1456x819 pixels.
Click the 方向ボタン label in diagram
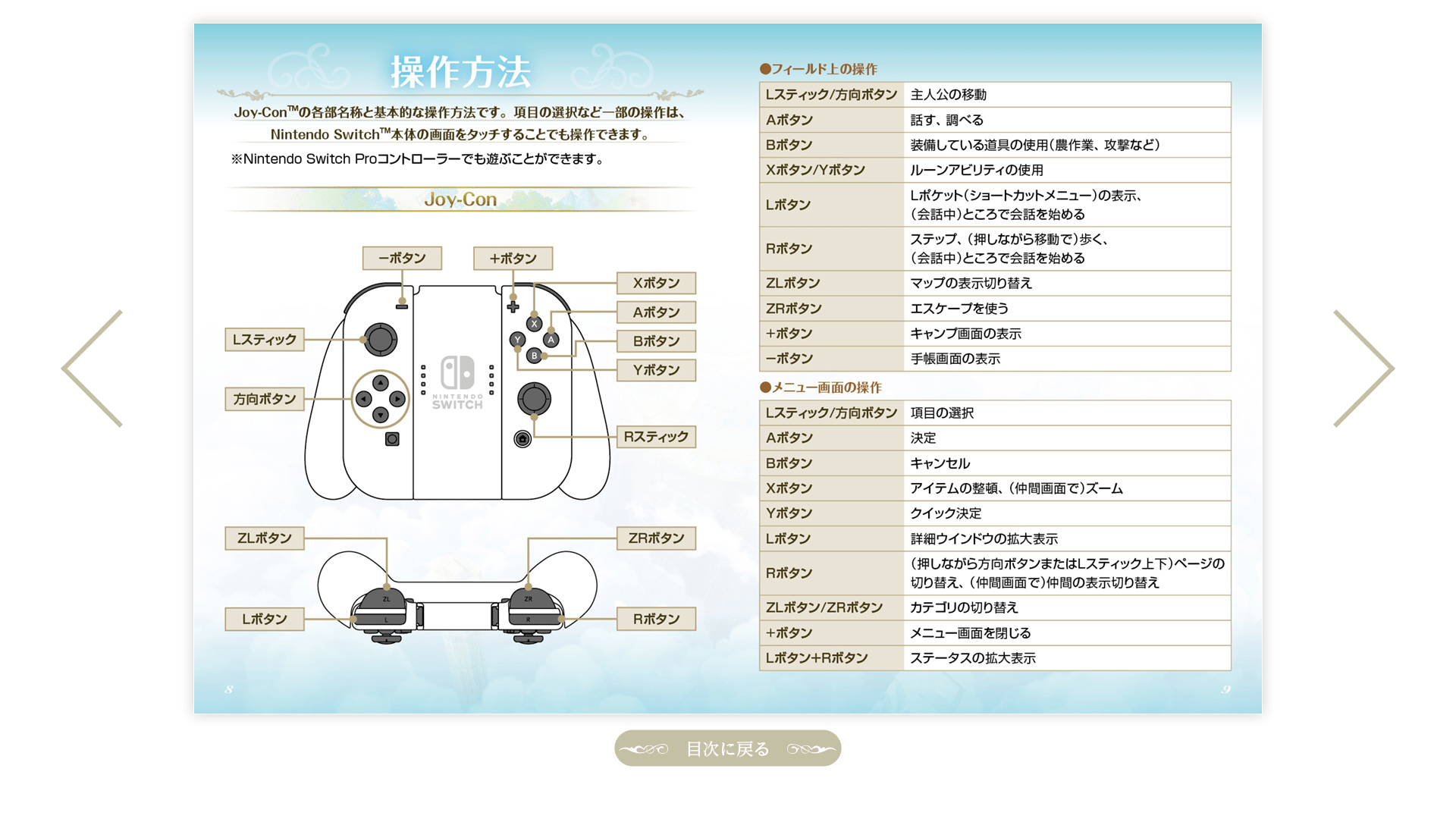point(265,399)
